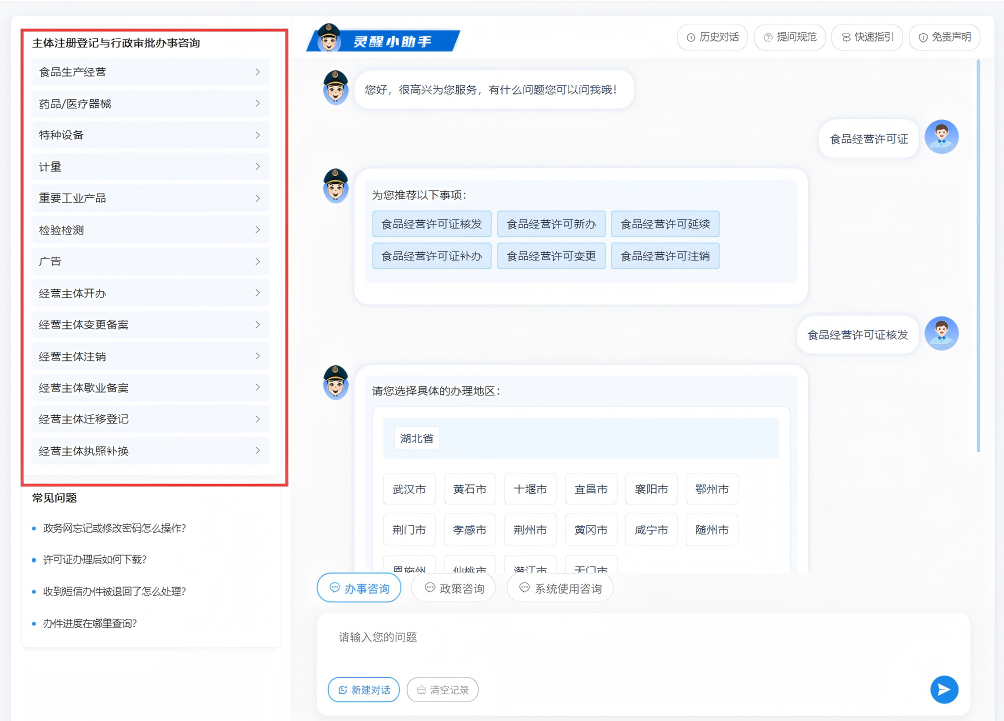Click the user avatar next to 食品经营许可证
Screen dimensions: 1004x721
[941, 136]
